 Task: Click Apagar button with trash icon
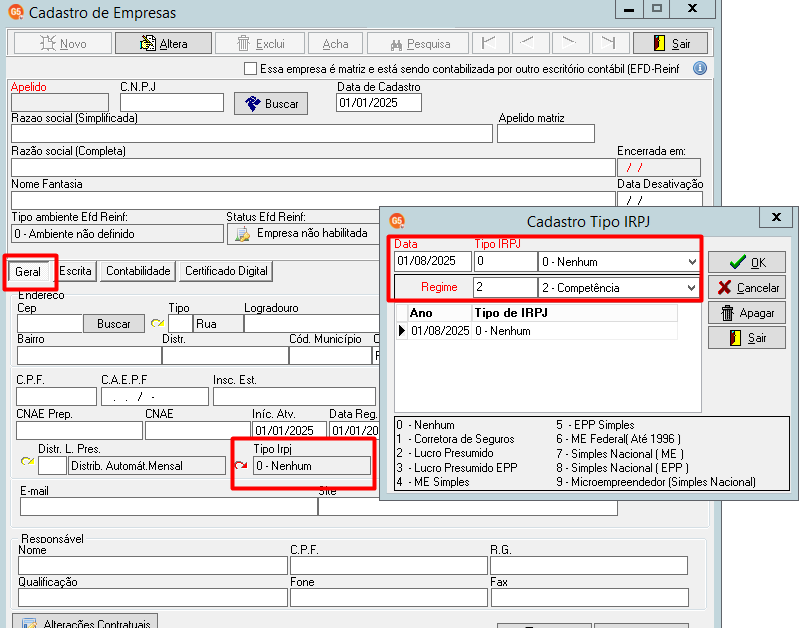(747, 313)
